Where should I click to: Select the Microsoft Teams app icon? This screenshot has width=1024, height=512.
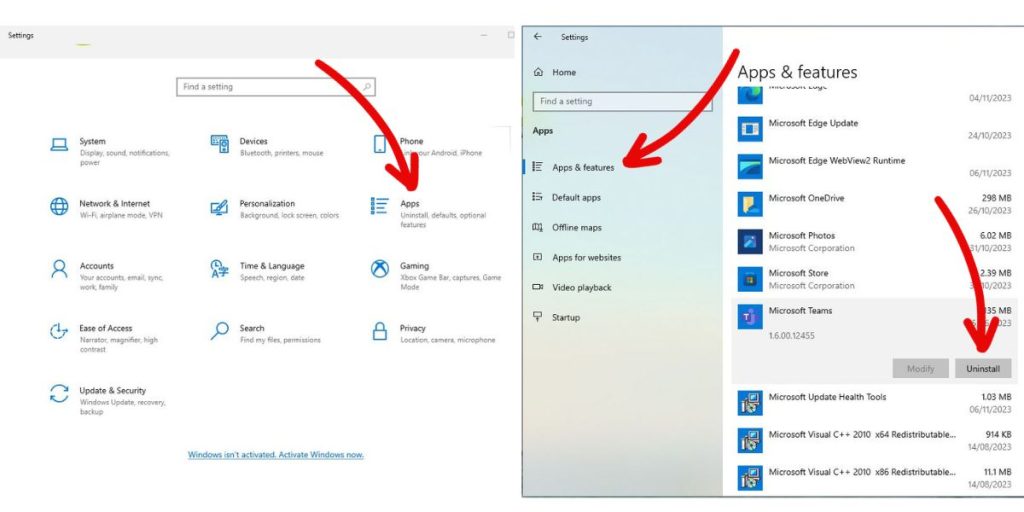pos(750,317)
